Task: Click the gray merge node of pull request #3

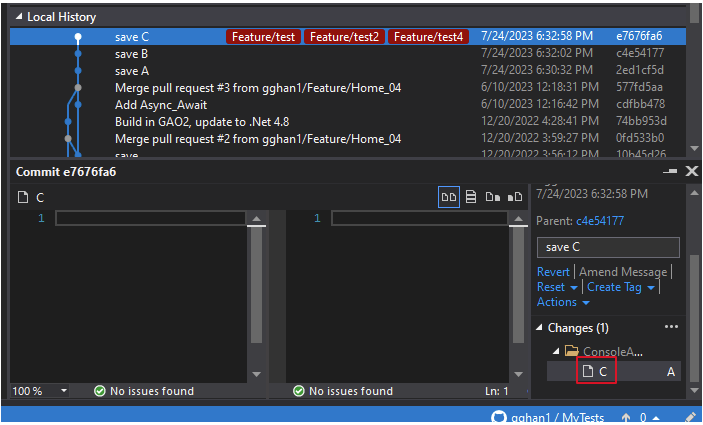Action: click(78, 88)
